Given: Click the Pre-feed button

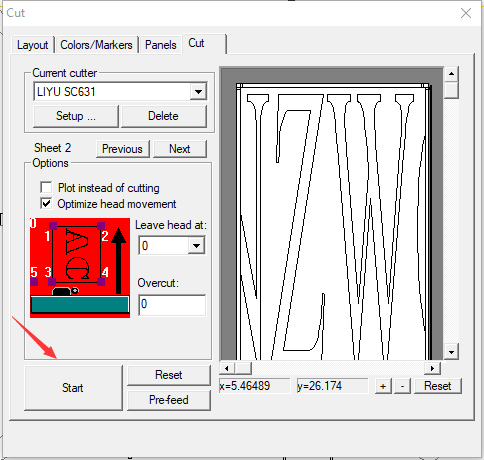Looking at the screenshot, I should tap(169, 400).
